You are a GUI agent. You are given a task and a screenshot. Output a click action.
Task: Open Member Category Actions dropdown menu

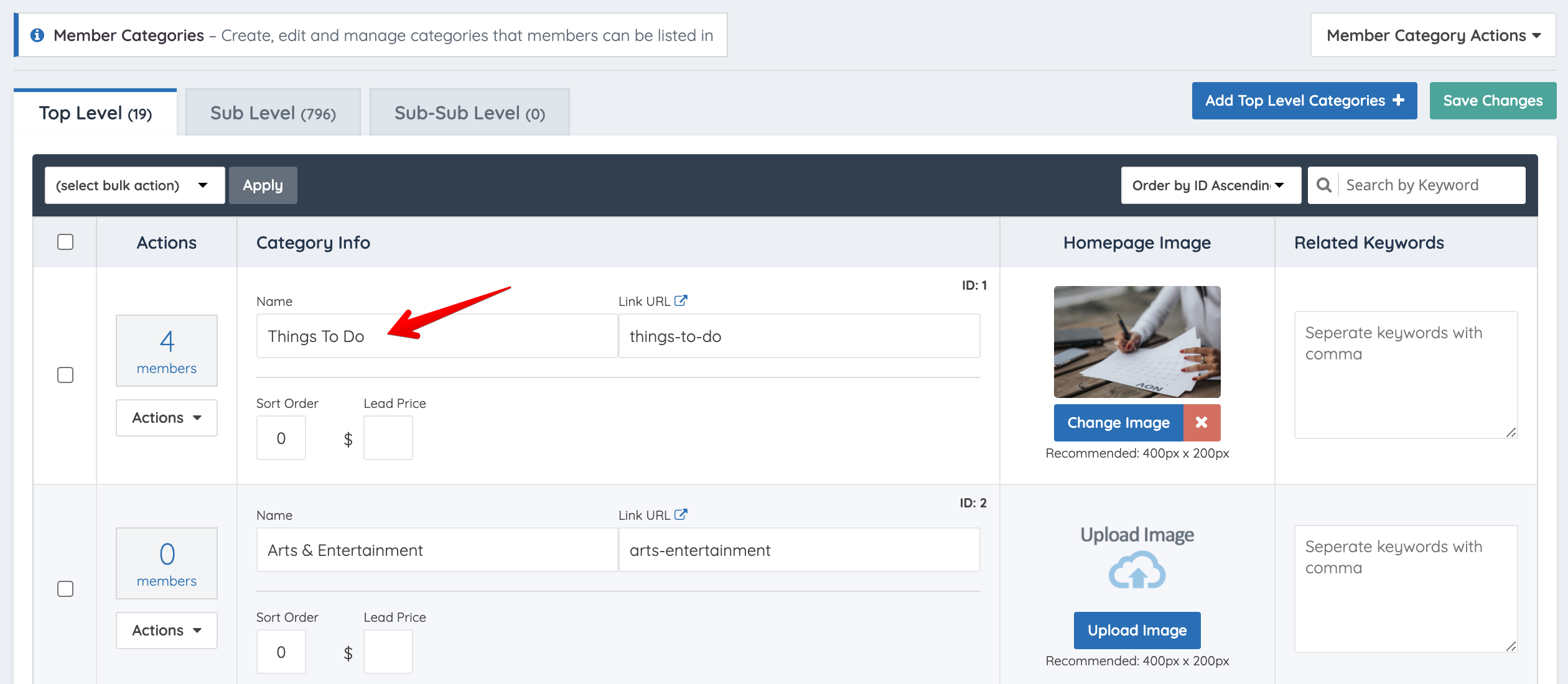(x=1432, y=35)
